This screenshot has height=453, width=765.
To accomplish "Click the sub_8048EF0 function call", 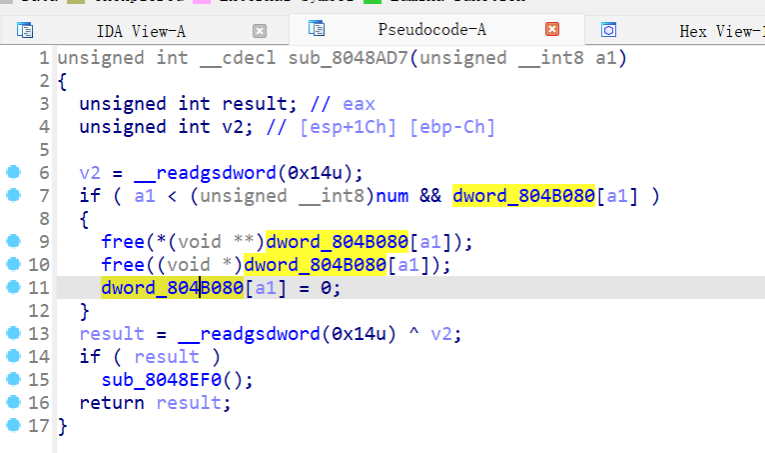I will [x=167, y=380].
